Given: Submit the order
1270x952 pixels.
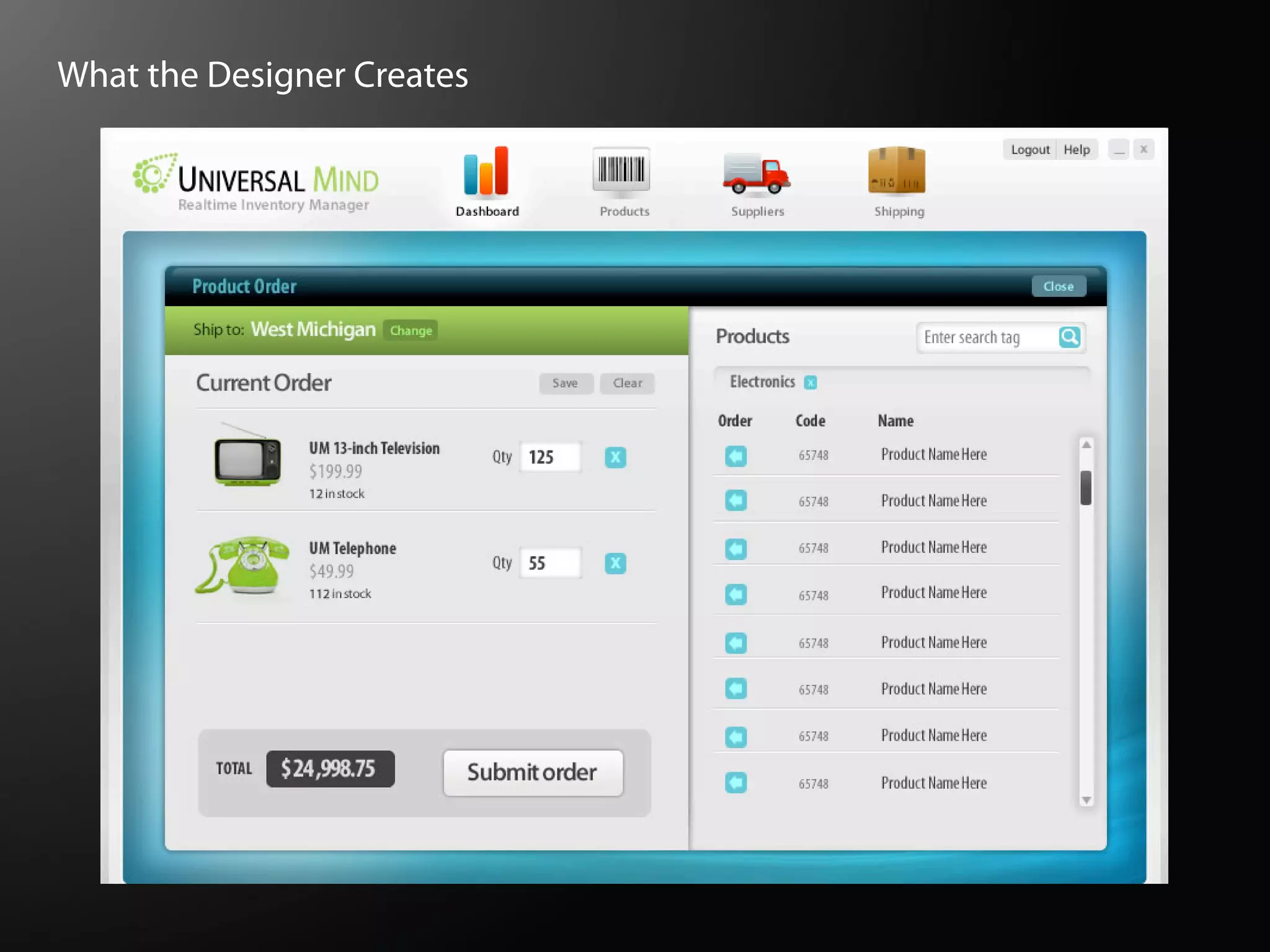Looking at the screenshot, I should [x=533, y=773].
